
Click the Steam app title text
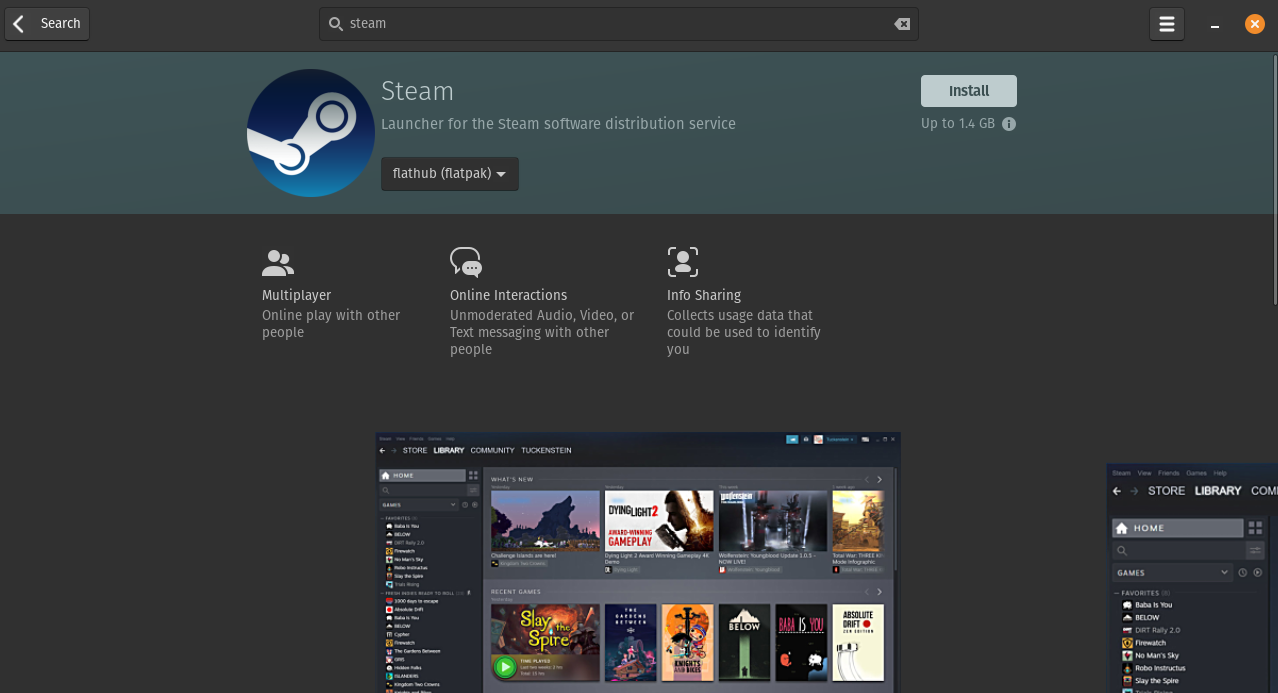click(417, 91)
